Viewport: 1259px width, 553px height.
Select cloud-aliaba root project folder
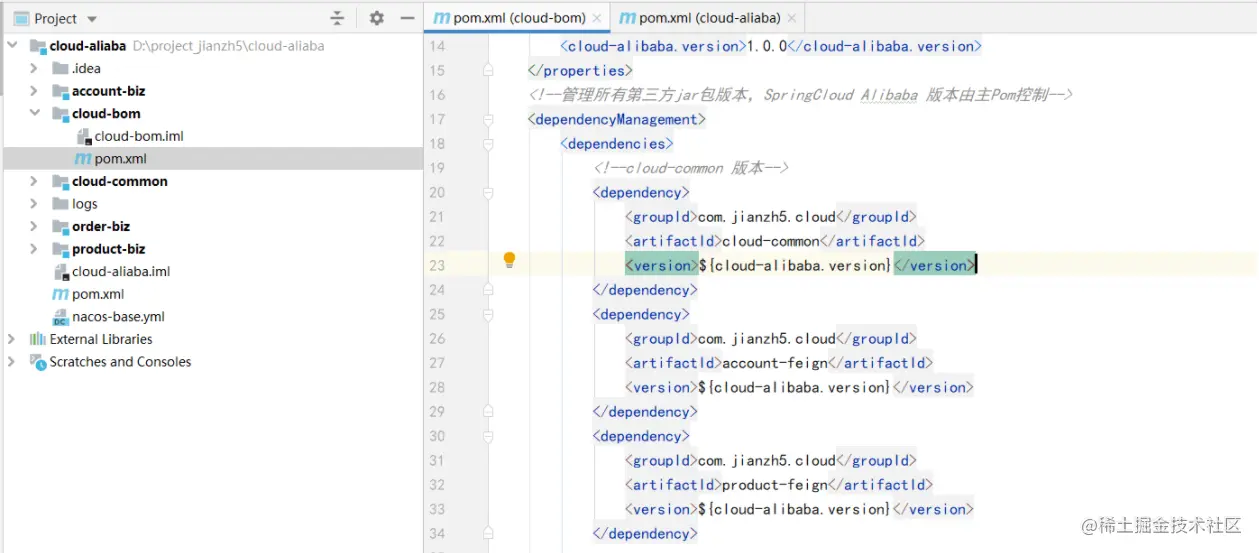(x=88, y=46)
